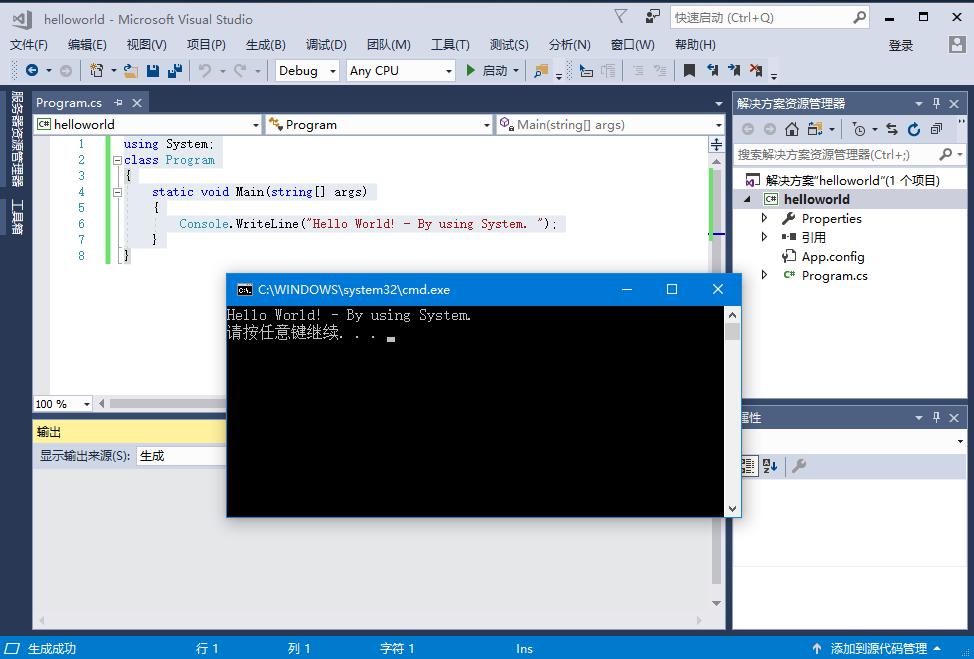Viewport: 974px width, 659px height.
Task: Click the Collapse All icon in Solution Explorer
Action: (x=936, y=129)
